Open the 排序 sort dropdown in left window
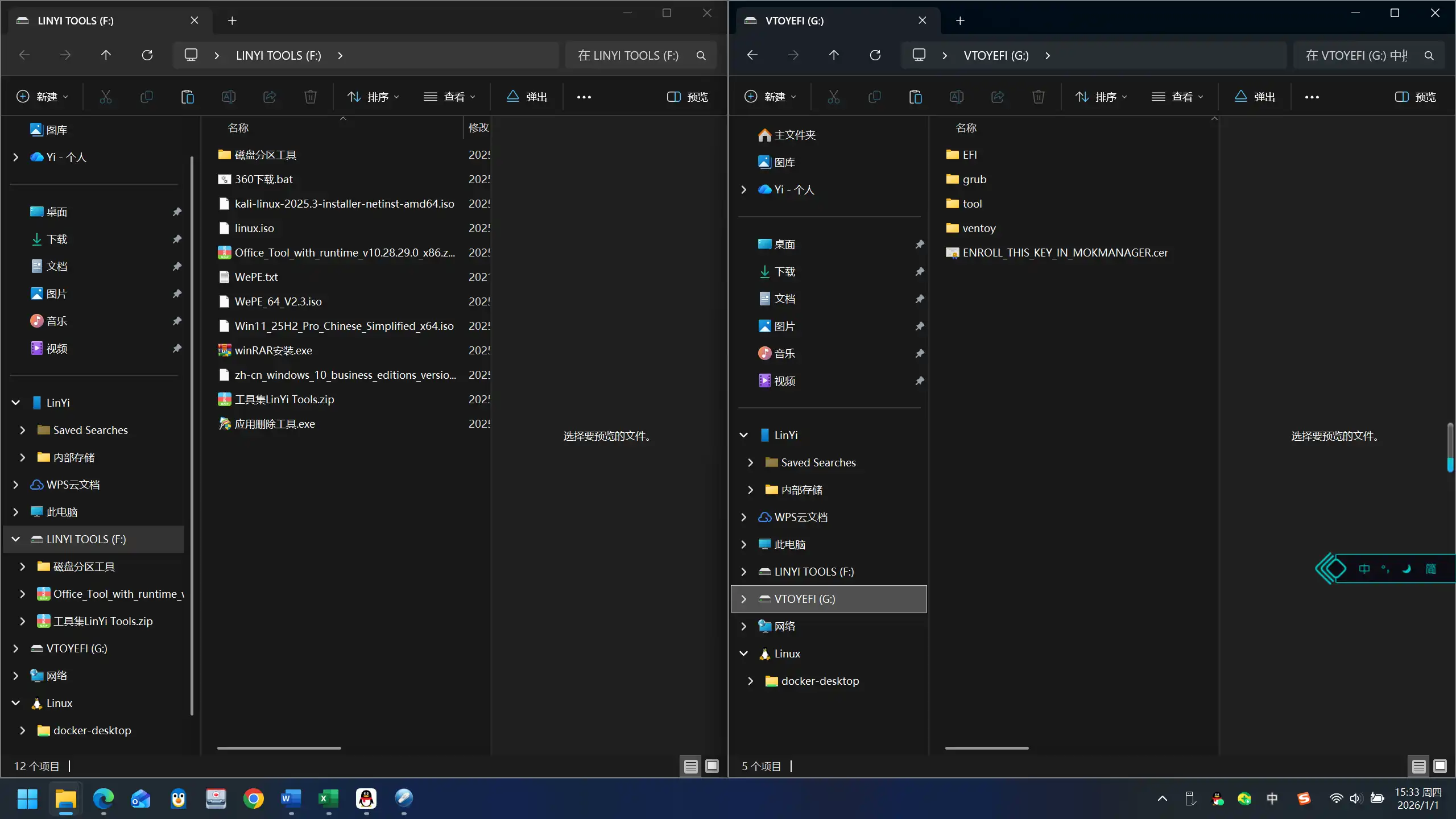This screenshot has height=819, width=1456. pyautogui.click(x=373, y=97)
